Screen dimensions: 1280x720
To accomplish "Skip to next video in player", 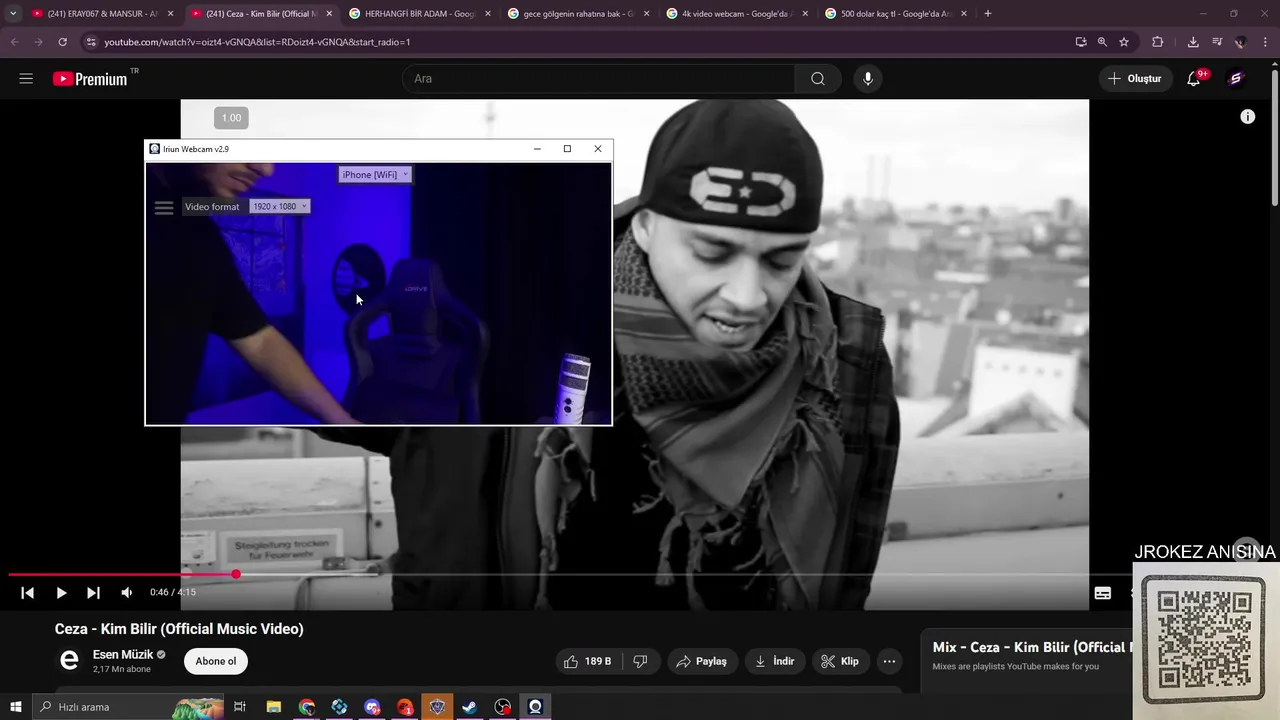I will coord(93,593).
